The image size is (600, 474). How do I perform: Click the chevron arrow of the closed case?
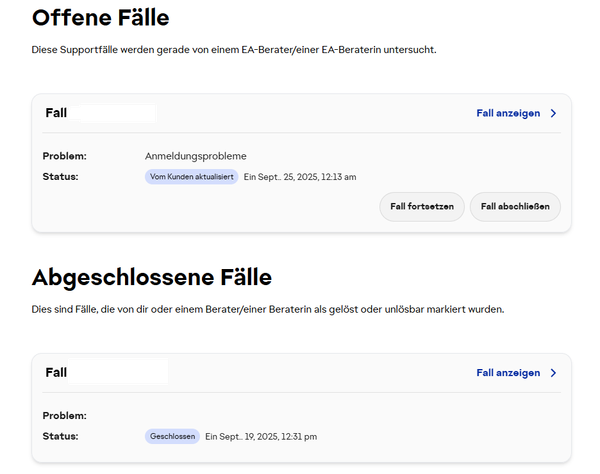(554, 373)
